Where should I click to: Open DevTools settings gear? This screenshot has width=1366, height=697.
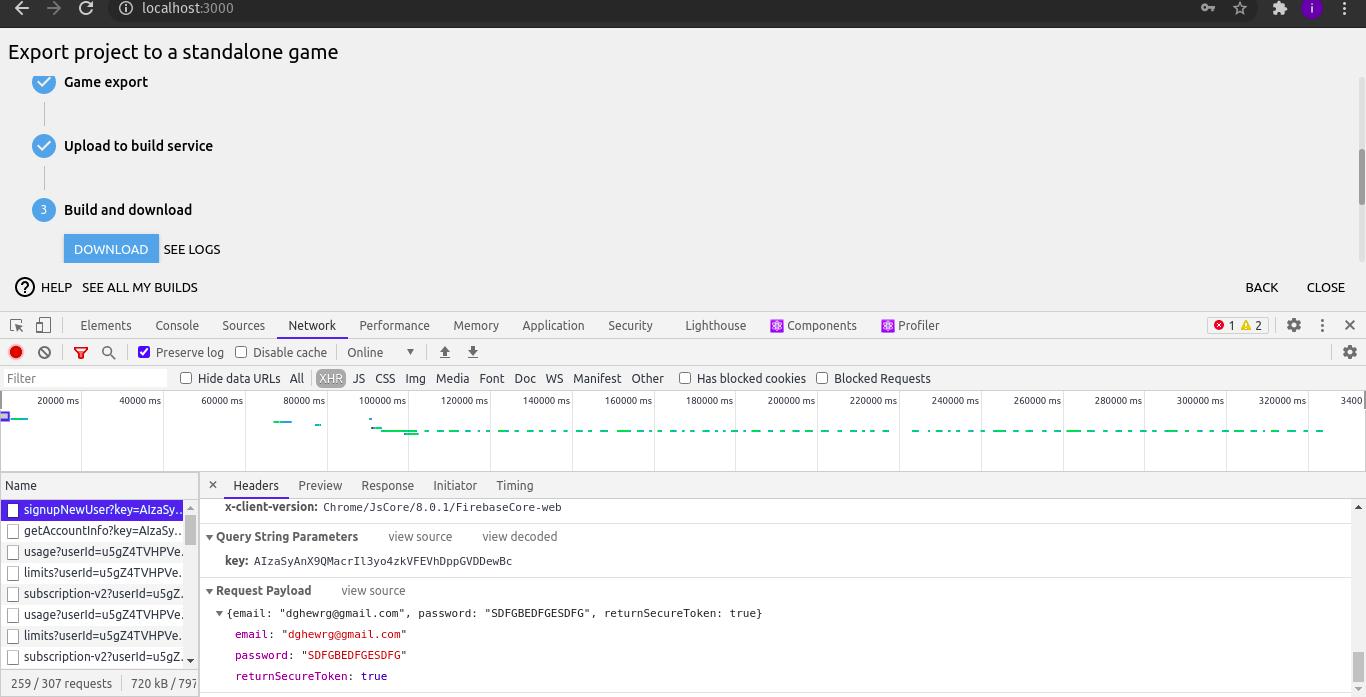click(1294, 324)
